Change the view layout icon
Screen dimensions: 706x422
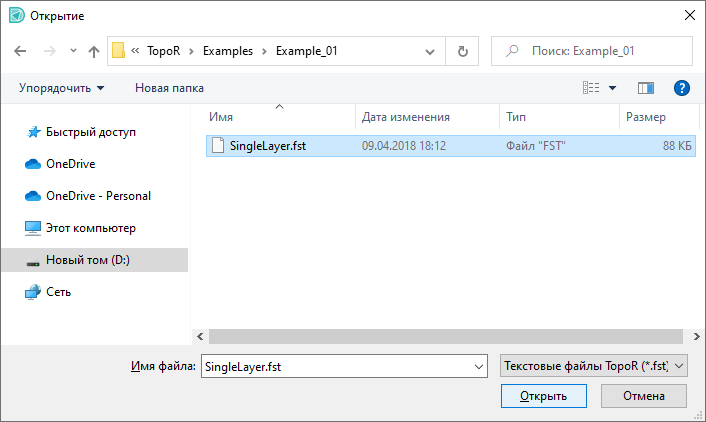592,88
